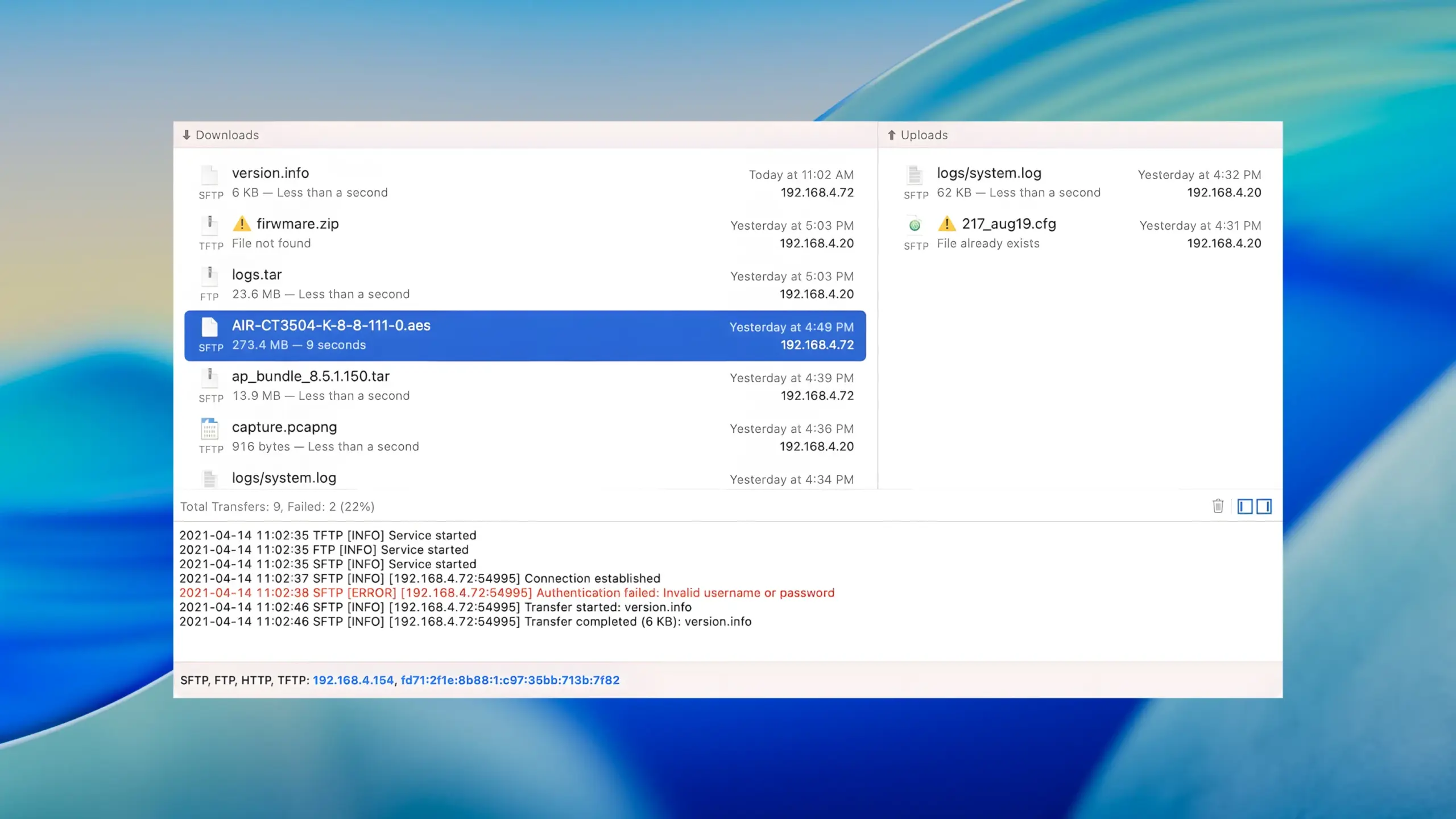Click the IPv6 address link fd71:2f1e:8b88
1456x819 pixels.
click(510, 680)
